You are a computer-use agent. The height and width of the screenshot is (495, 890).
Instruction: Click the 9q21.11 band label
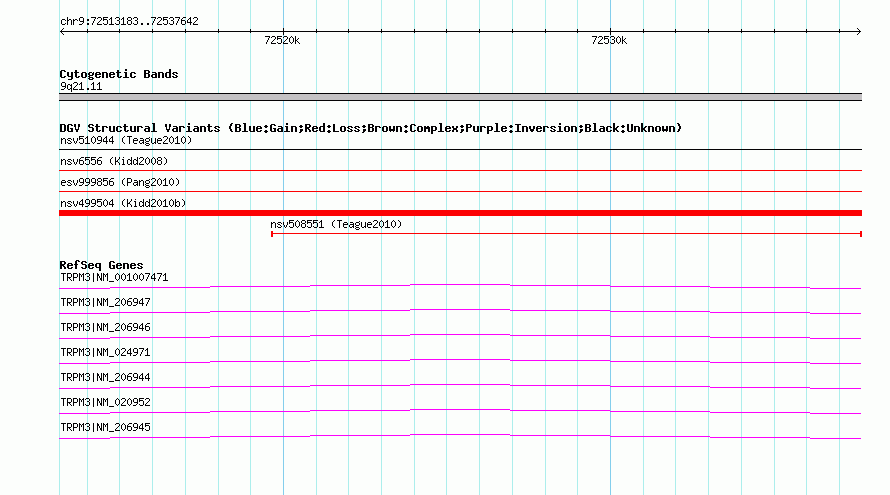coord(81,86)
